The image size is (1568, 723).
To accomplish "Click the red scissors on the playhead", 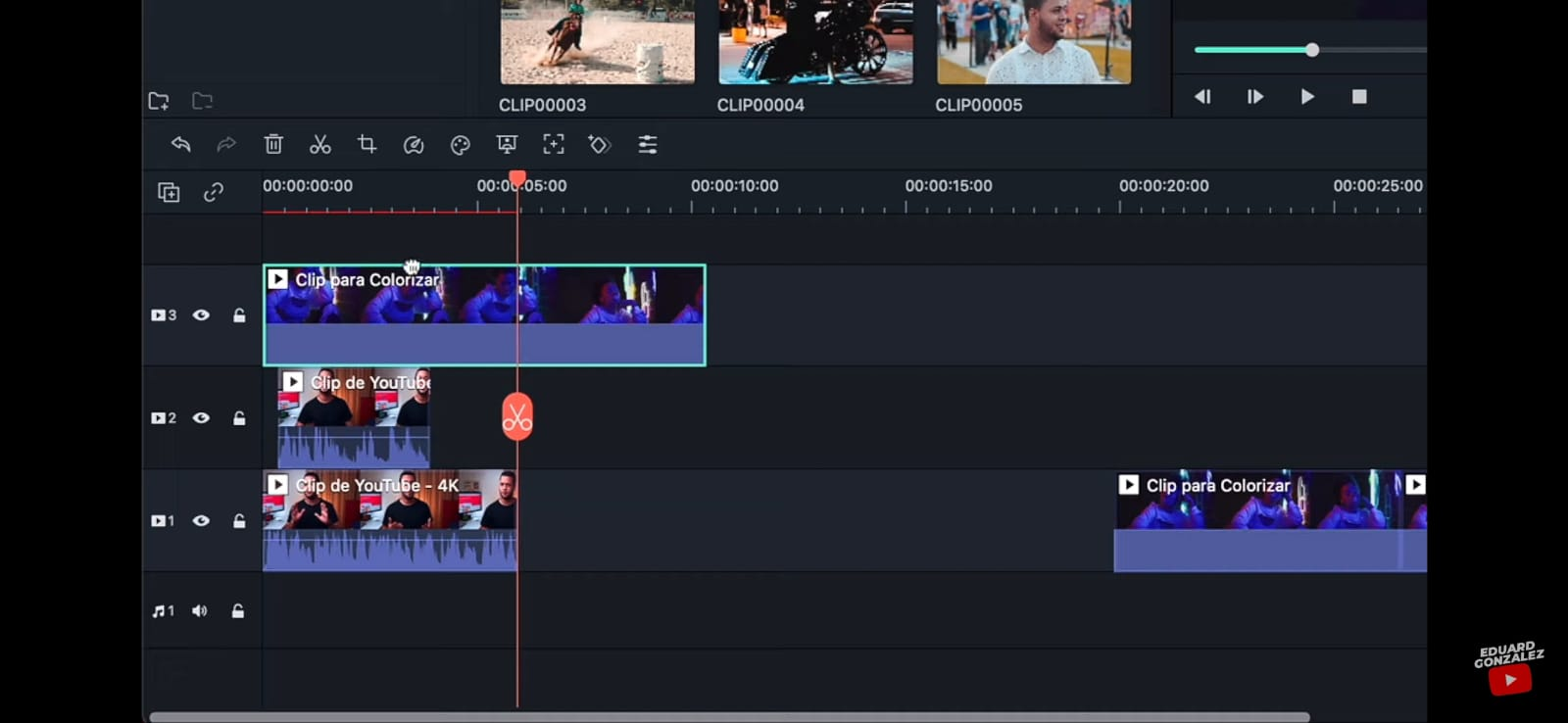I will 517,417.
